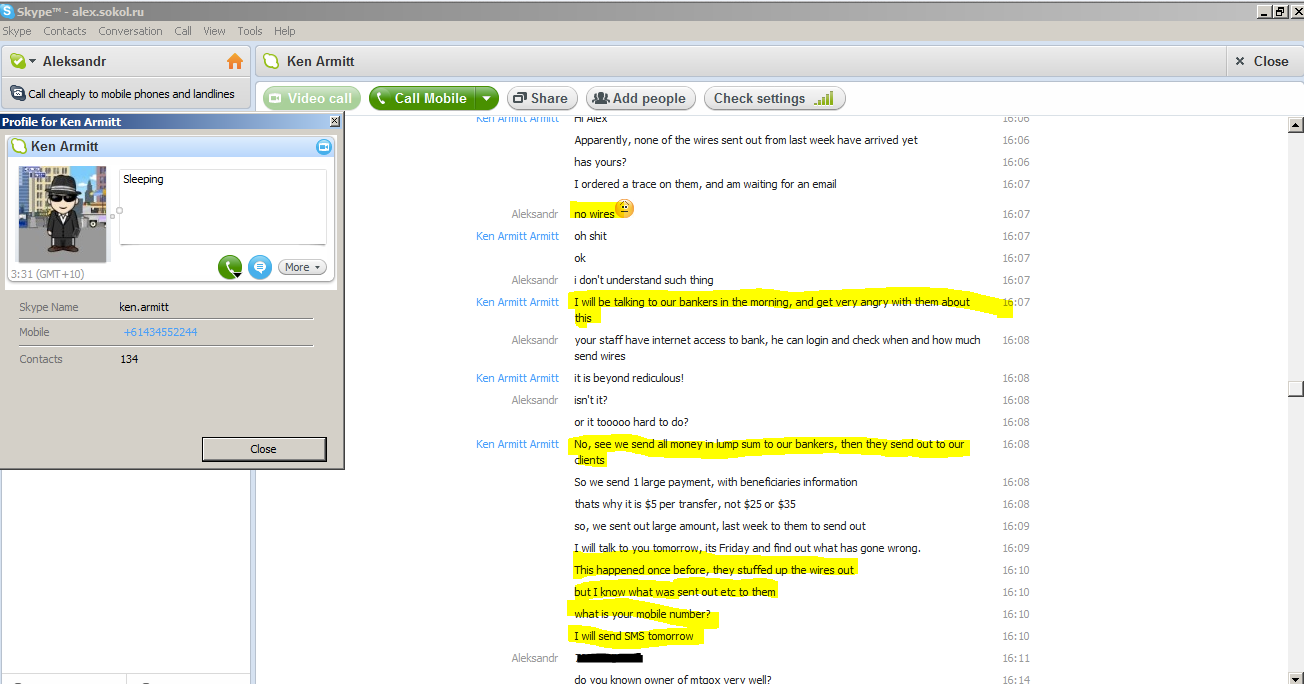Click message 'I will be talking to our bankers'

click(x=772, y=310)
